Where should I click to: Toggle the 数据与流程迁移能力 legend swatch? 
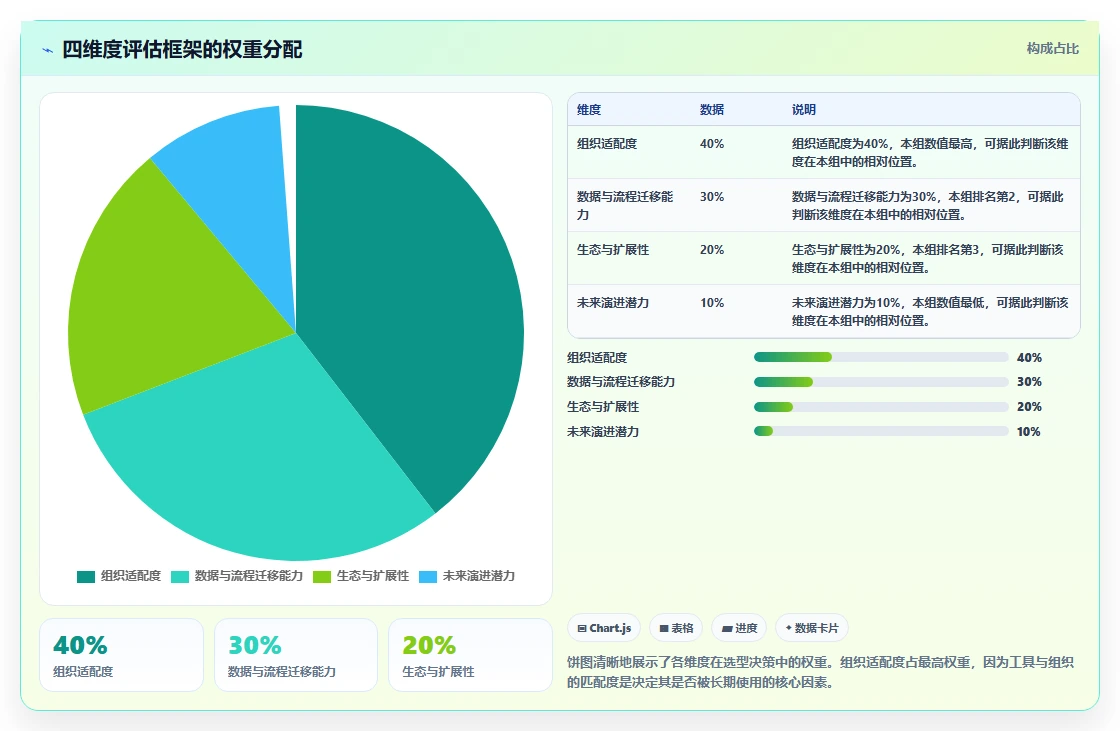180,577
